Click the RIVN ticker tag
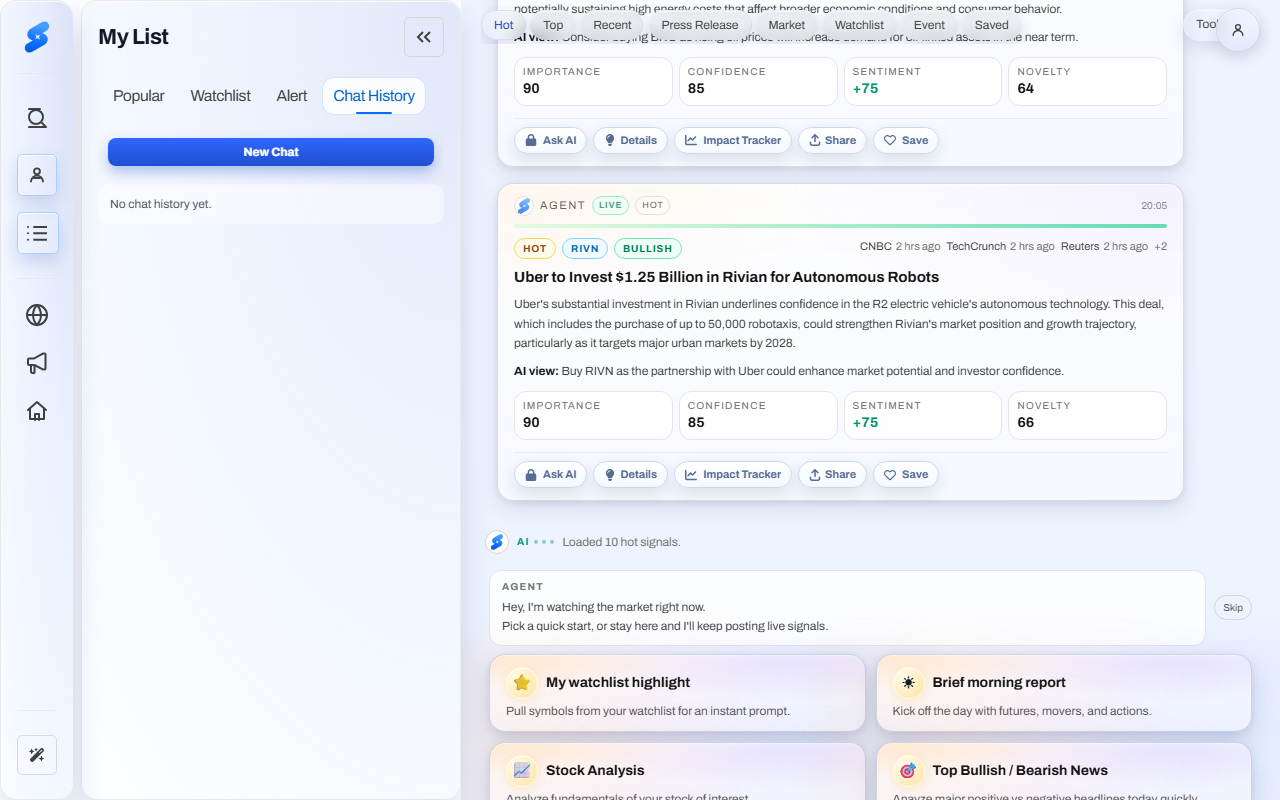The height and width of the screenshot is (800, 1280). [585, 248]
